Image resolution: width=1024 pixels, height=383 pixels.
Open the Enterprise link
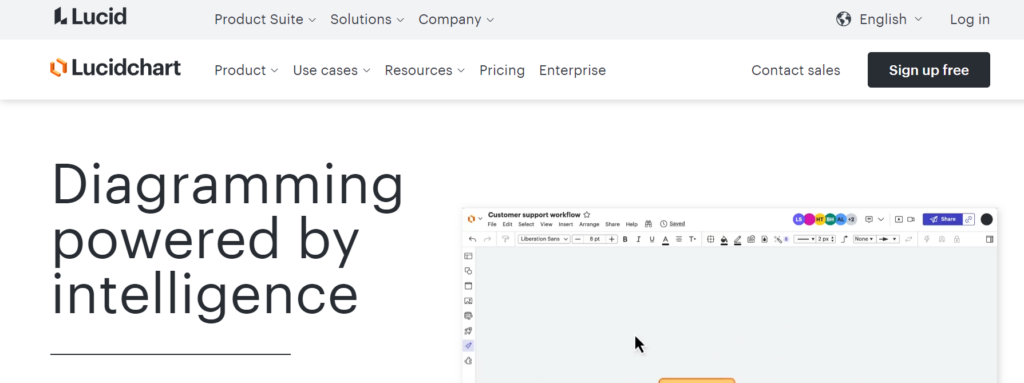(x=572, y=70)
